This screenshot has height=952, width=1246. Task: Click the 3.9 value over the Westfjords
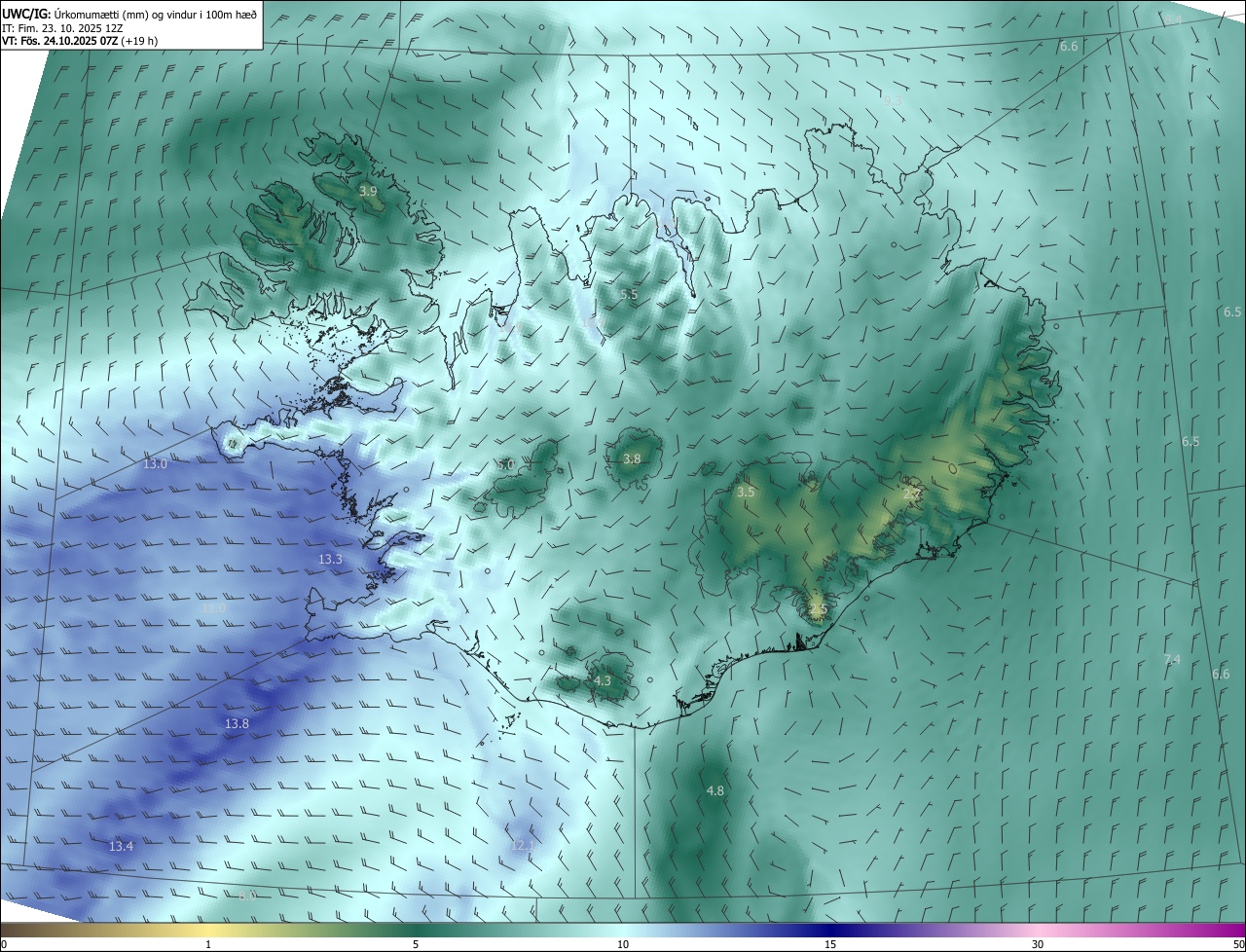(x=368, y=192)
